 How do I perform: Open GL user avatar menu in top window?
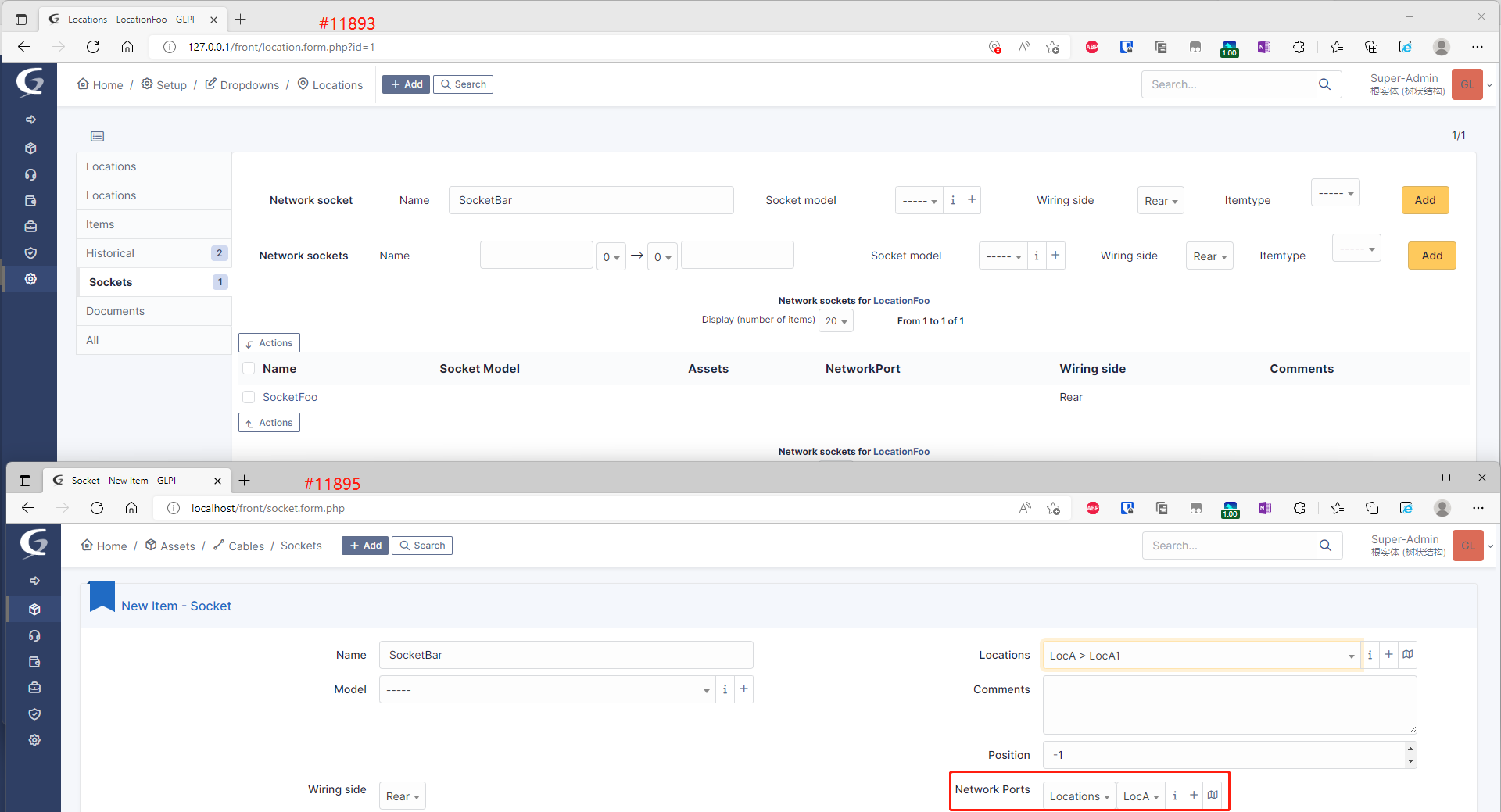pyautogui.click(x=1467, y=84)
